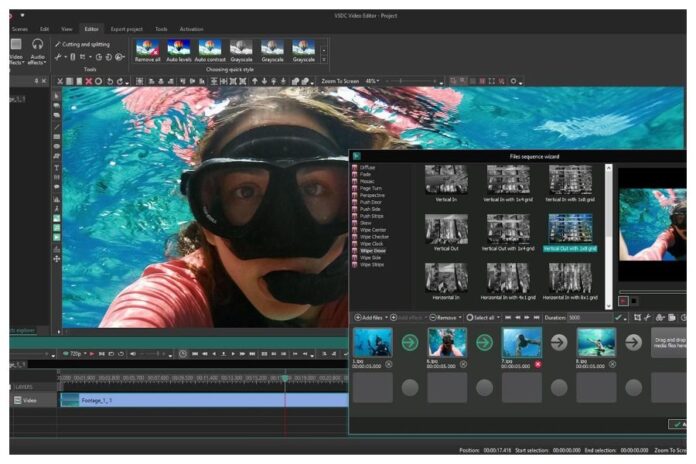Select Vertical Out with 1x8 grid transition

tap(570, 232)
